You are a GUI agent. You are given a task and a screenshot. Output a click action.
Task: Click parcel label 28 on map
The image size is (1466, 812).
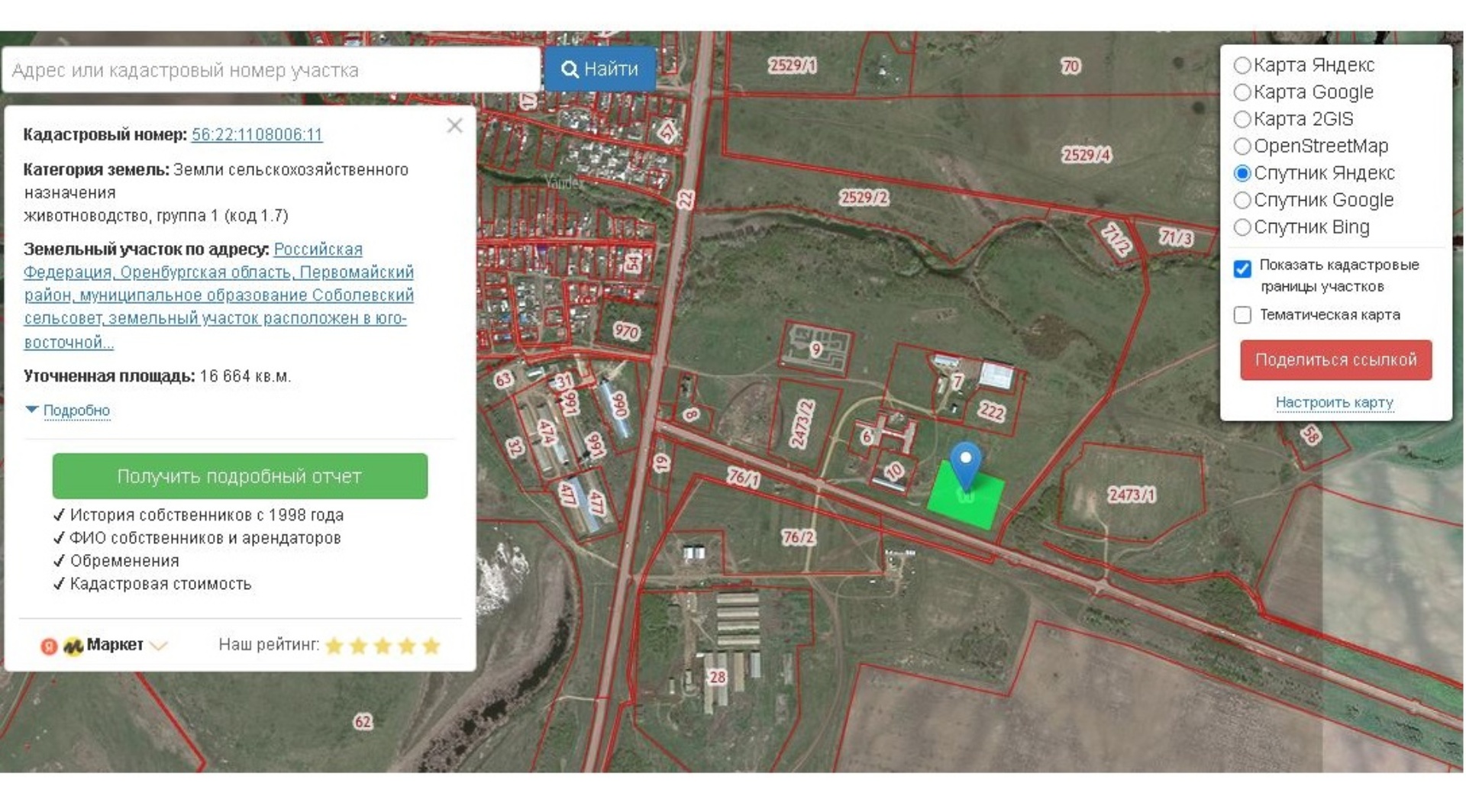click(x=717, y=677)
